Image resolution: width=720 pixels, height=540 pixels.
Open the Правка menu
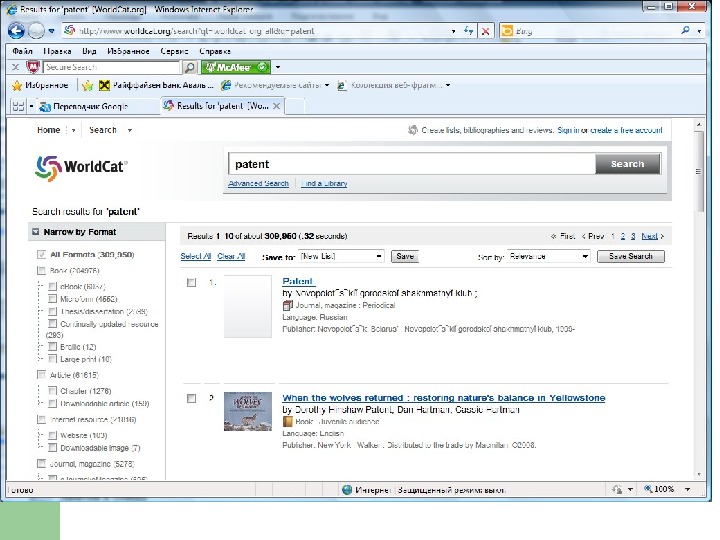(x=57, y=51)
